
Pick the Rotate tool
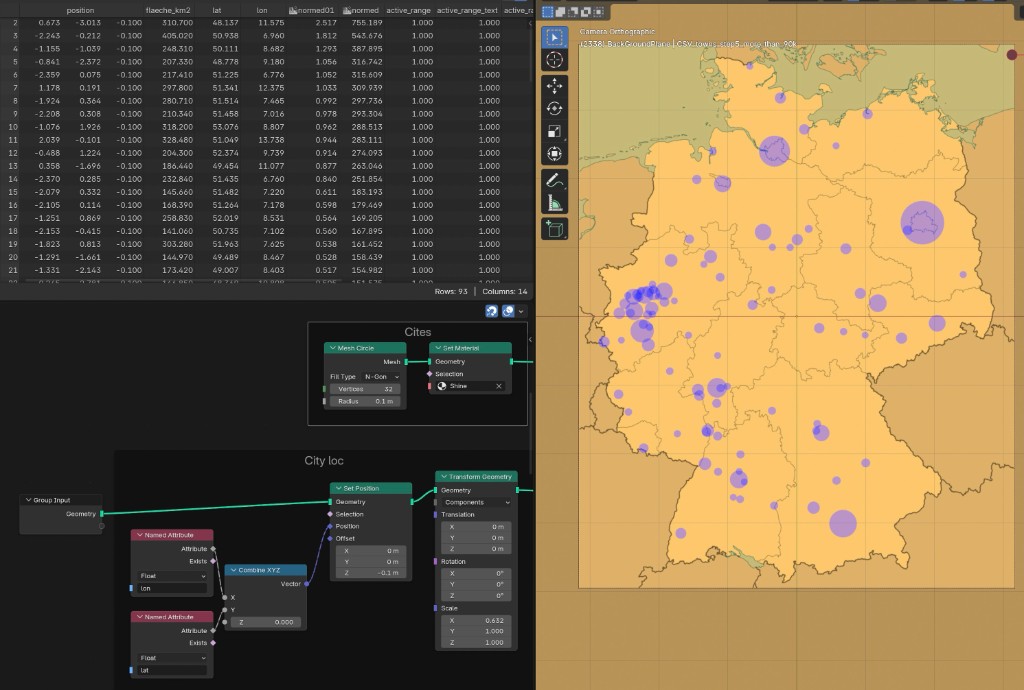(554, 109)
